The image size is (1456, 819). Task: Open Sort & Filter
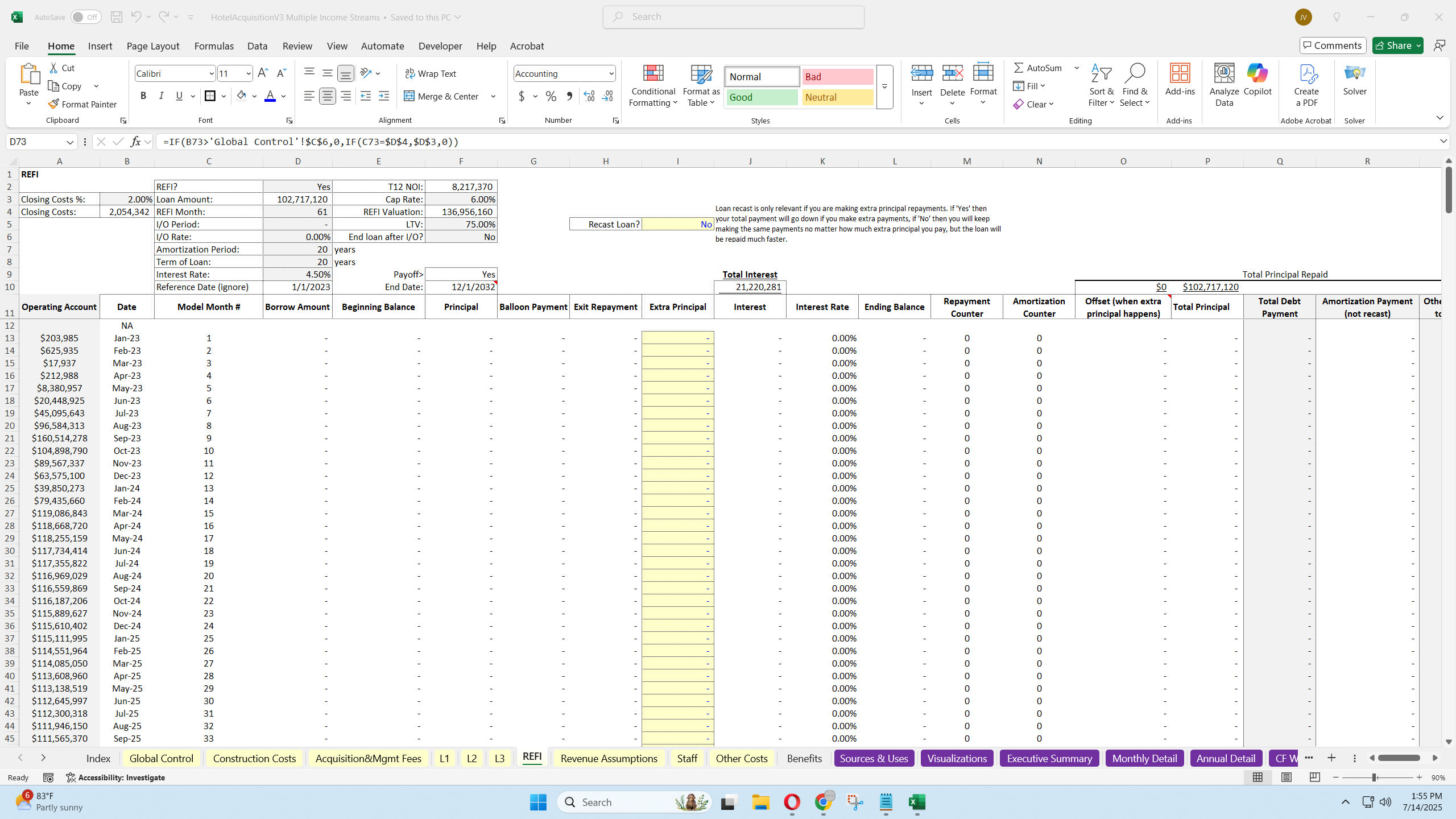point(1101,86)
